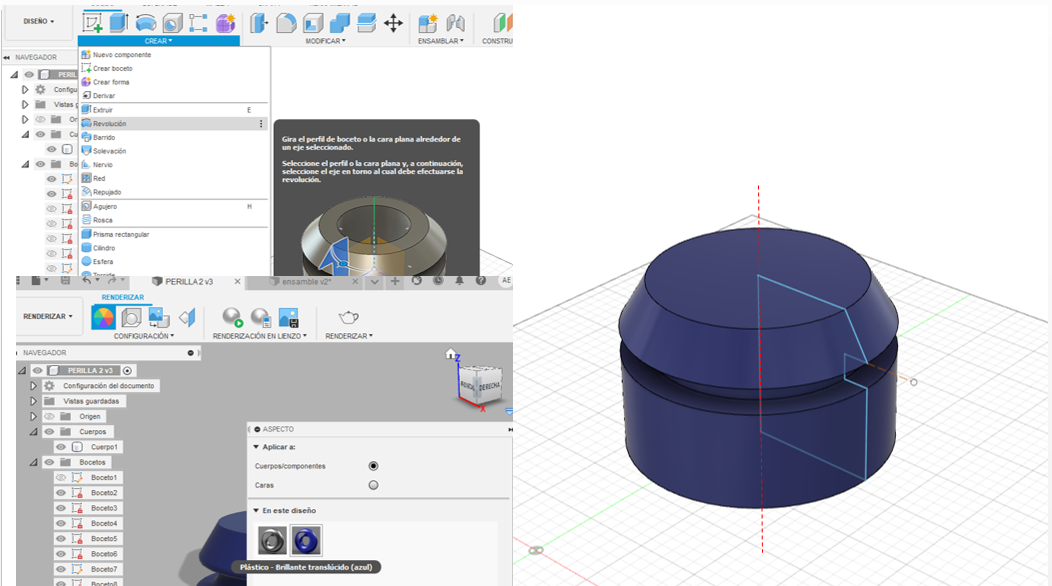The width and height of the screenshot is (1052, 586).
Task: Select the Shell tool icon
Action: [x=313, y=23]
